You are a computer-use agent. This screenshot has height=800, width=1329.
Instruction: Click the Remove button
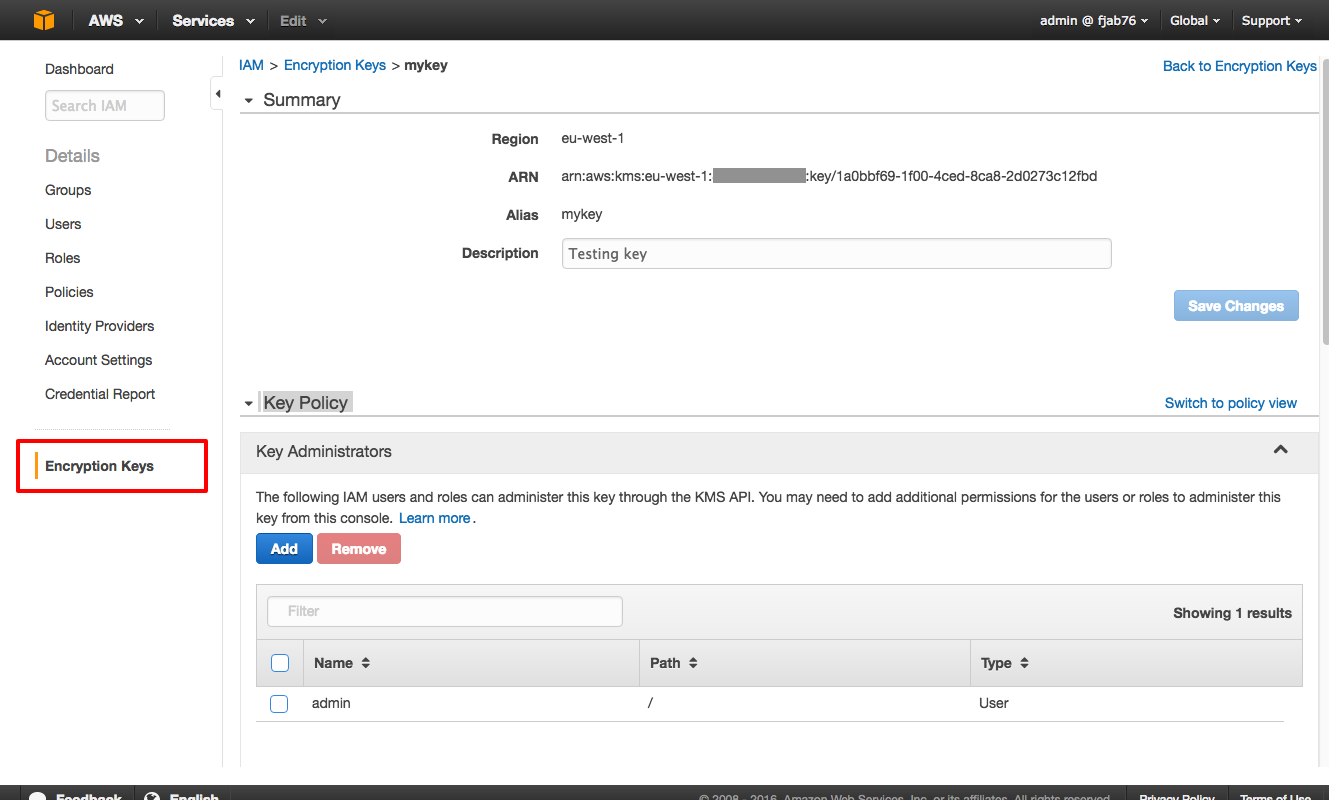tap(359, 548)
